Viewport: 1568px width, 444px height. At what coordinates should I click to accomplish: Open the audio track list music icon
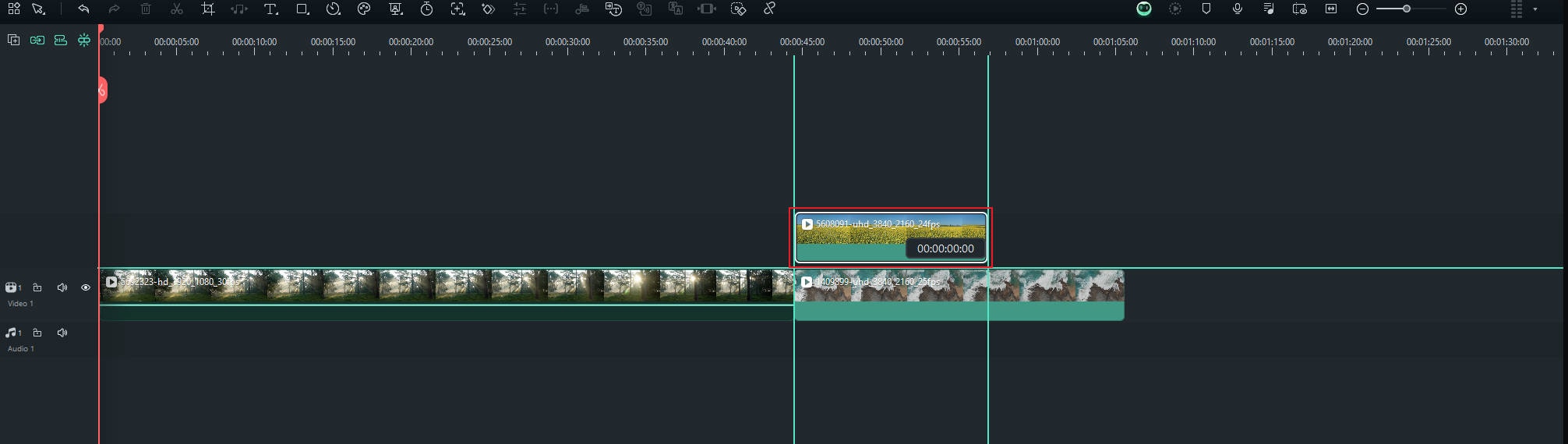tap(1269, 9)
